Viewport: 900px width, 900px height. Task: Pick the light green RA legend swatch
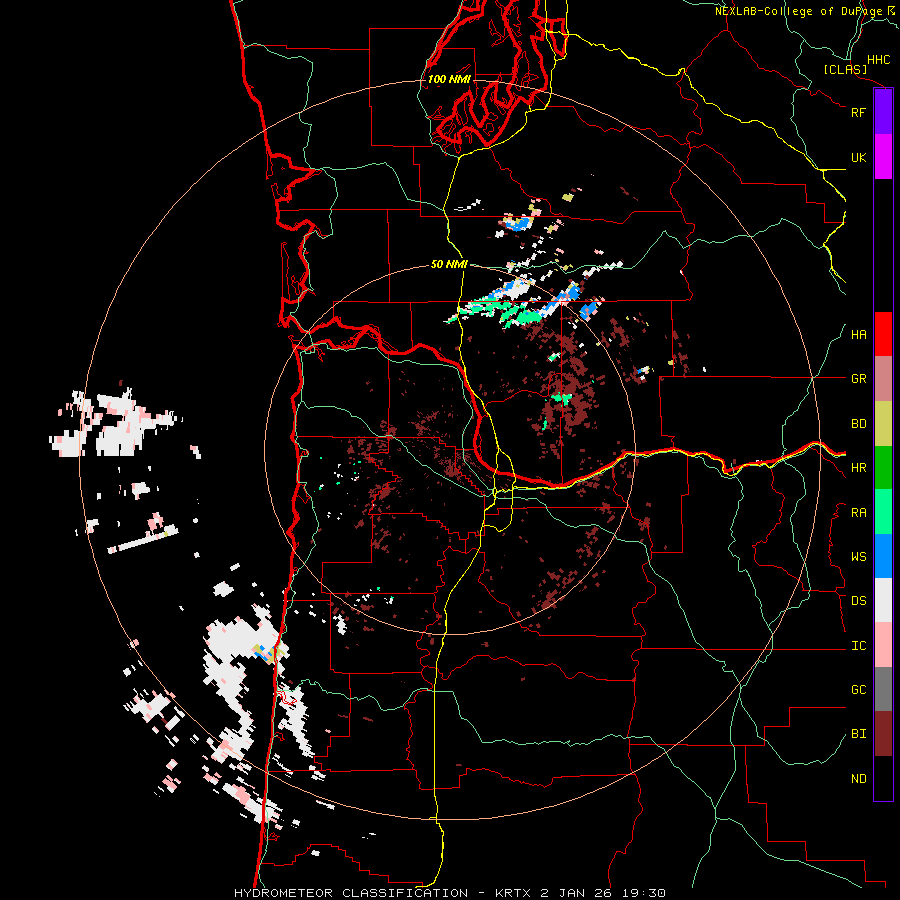coord(883,512)
